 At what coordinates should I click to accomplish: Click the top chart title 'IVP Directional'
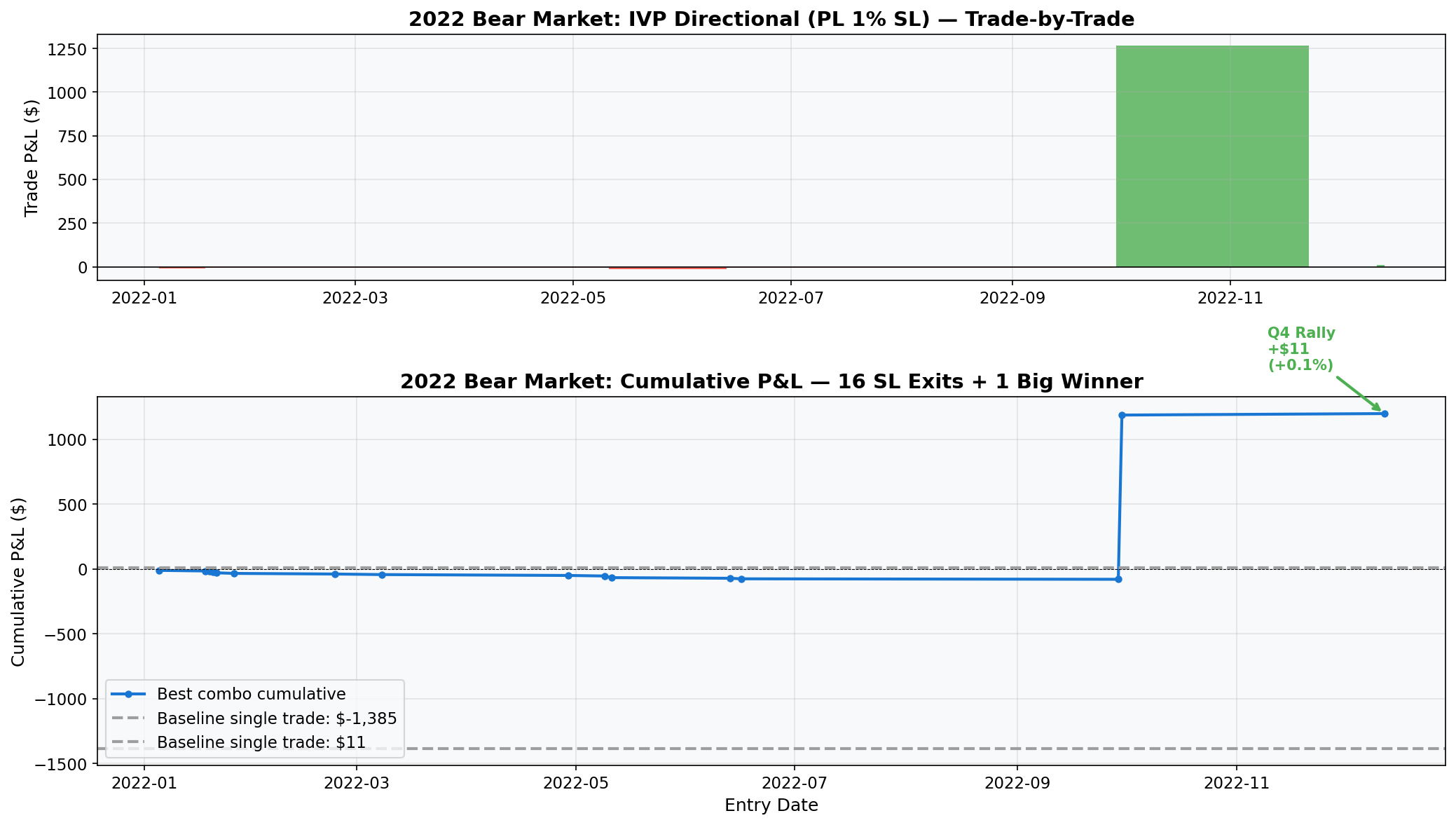click(771, 20)
